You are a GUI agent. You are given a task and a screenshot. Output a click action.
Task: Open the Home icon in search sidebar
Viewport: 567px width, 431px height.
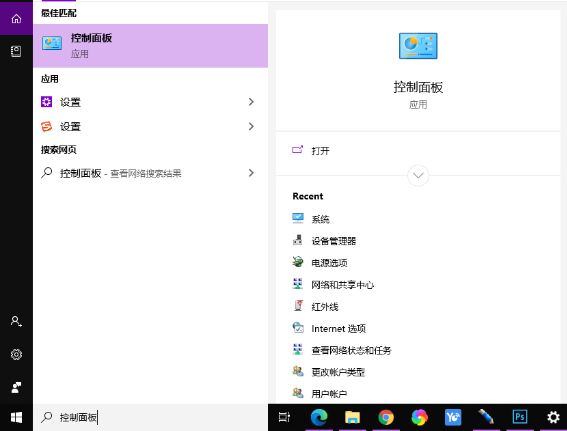[x=16, y=18]
